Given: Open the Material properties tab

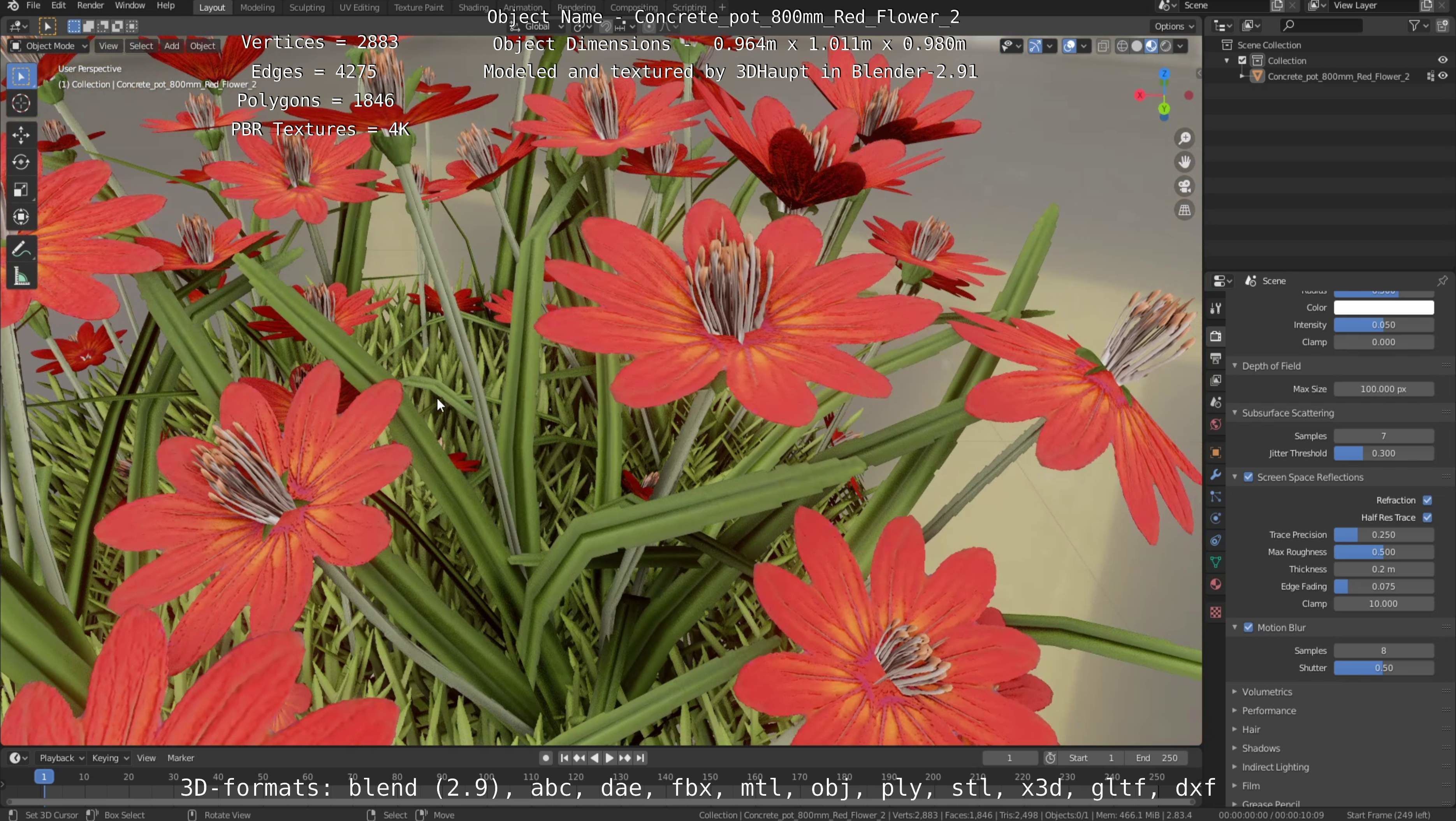Looking at the screenshot, I should [1216, 584].
